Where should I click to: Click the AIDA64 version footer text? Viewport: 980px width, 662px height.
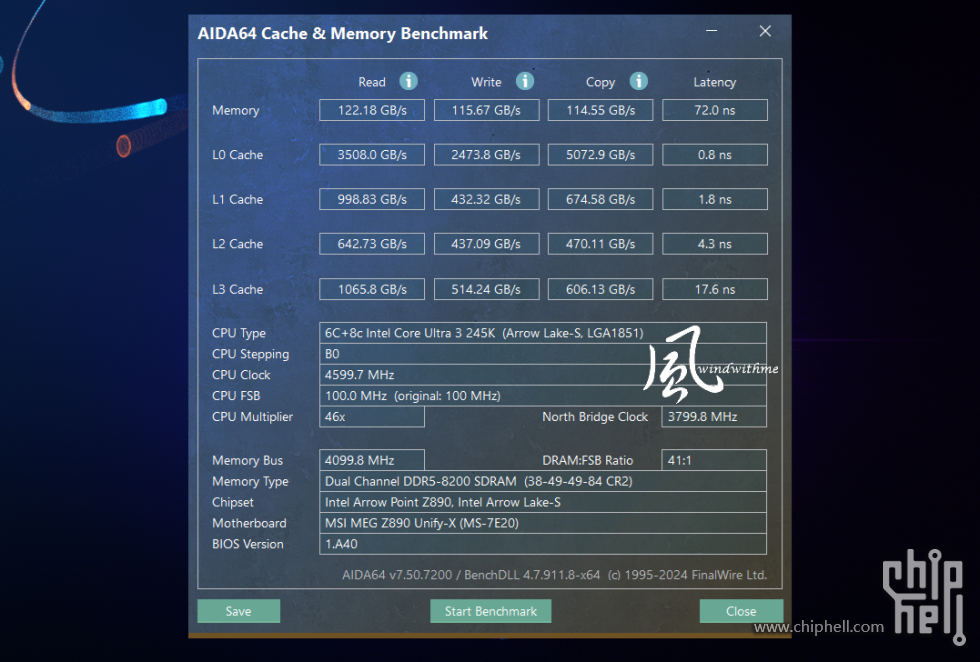[x=554, y=575]
